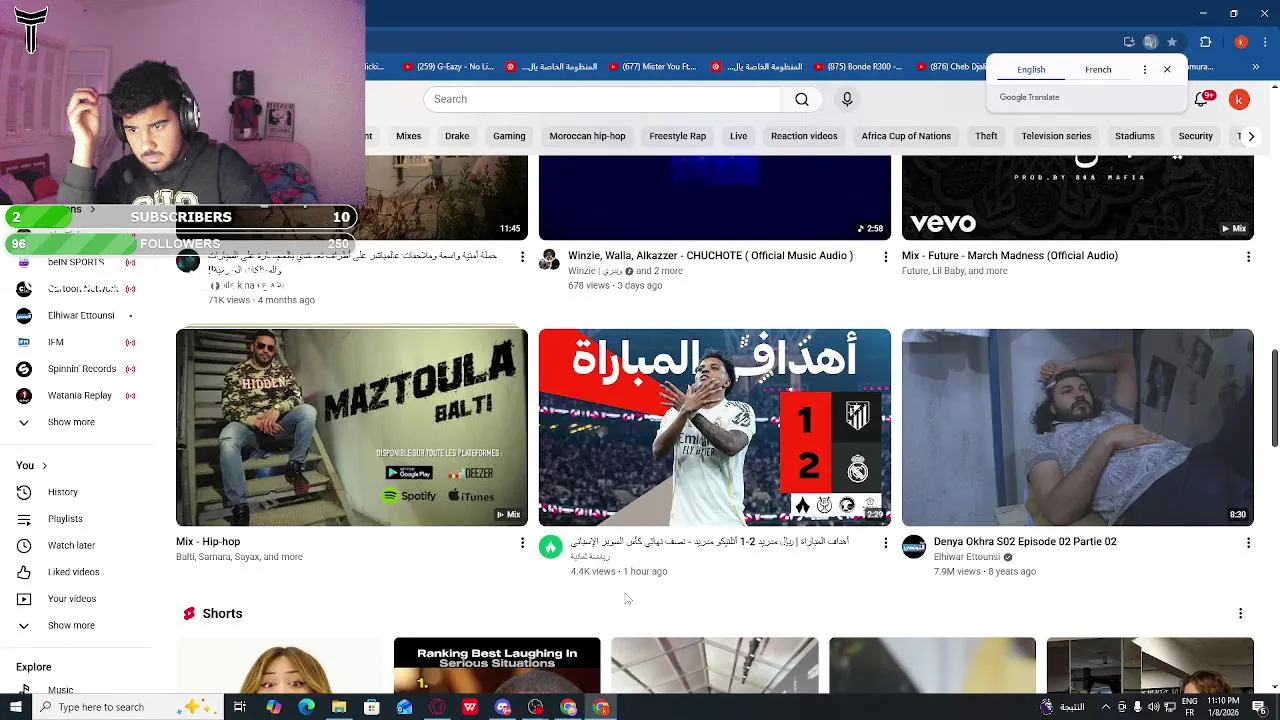Open Ranking Best Laughing short thumbnail
The height and width of the screenshot is (720, 1280).
497,665
